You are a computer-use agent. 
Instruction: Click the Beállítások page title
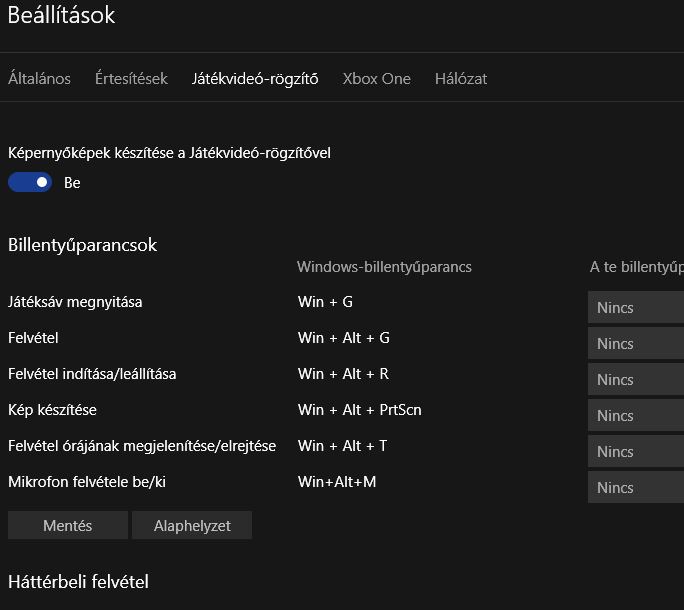62,15
